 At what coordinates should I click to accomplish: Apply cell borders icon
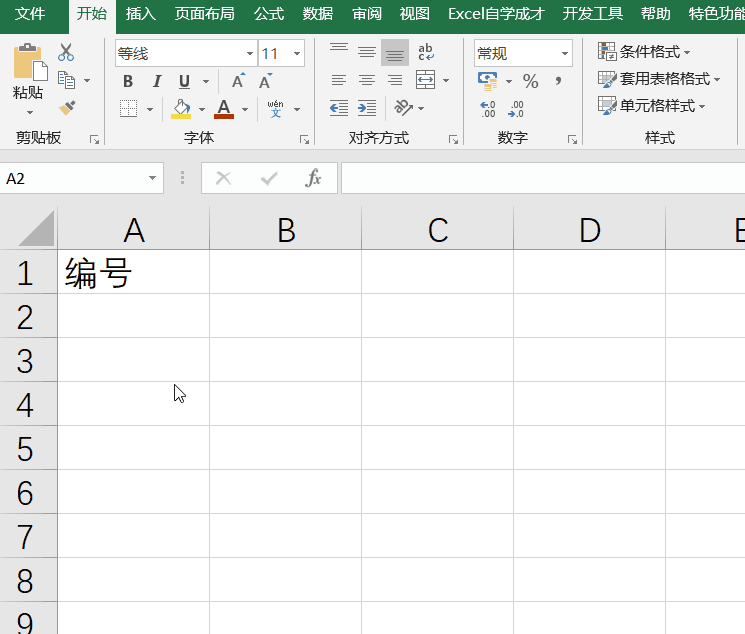128,109
